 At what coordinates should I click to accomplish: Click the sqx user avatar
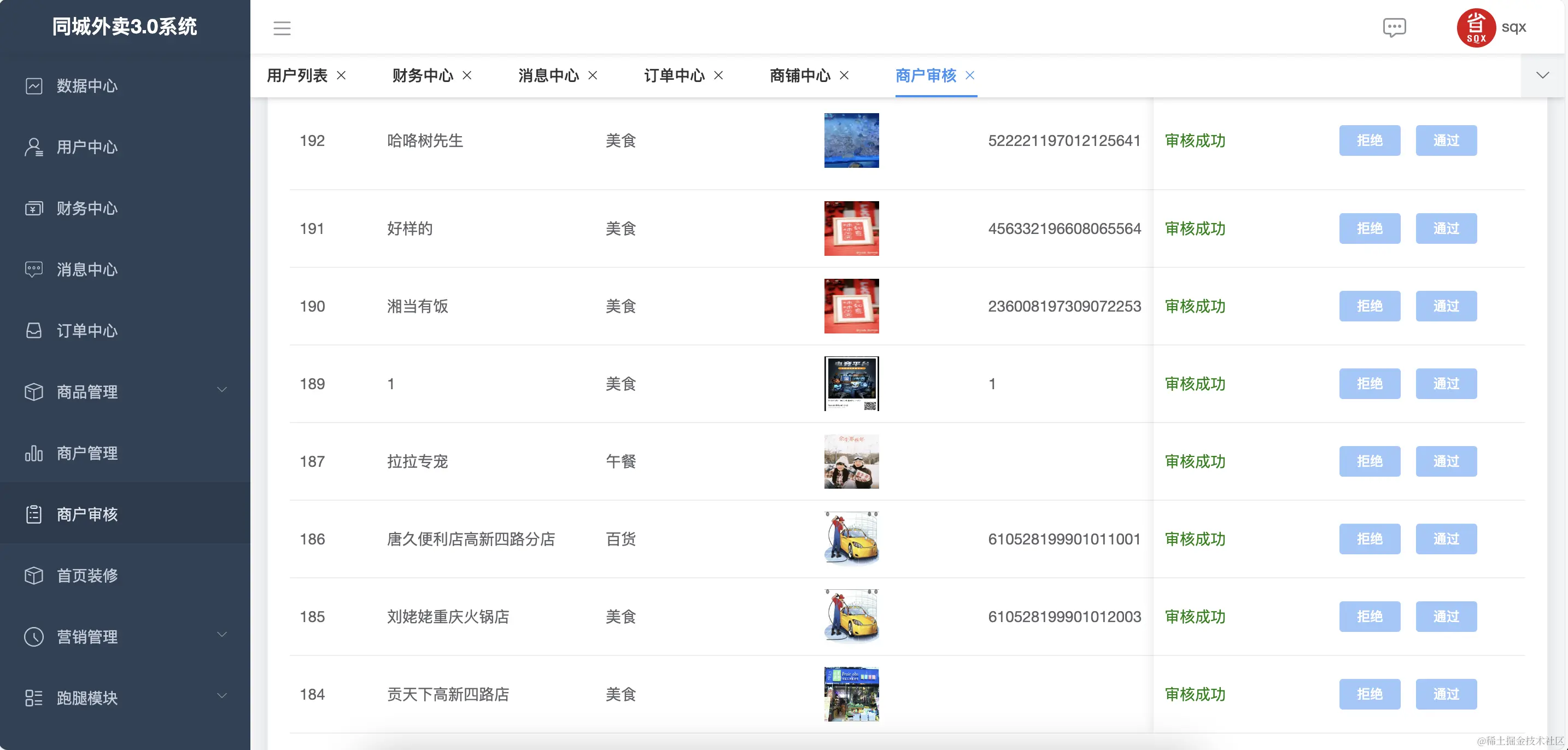(x=1476, y=27)
